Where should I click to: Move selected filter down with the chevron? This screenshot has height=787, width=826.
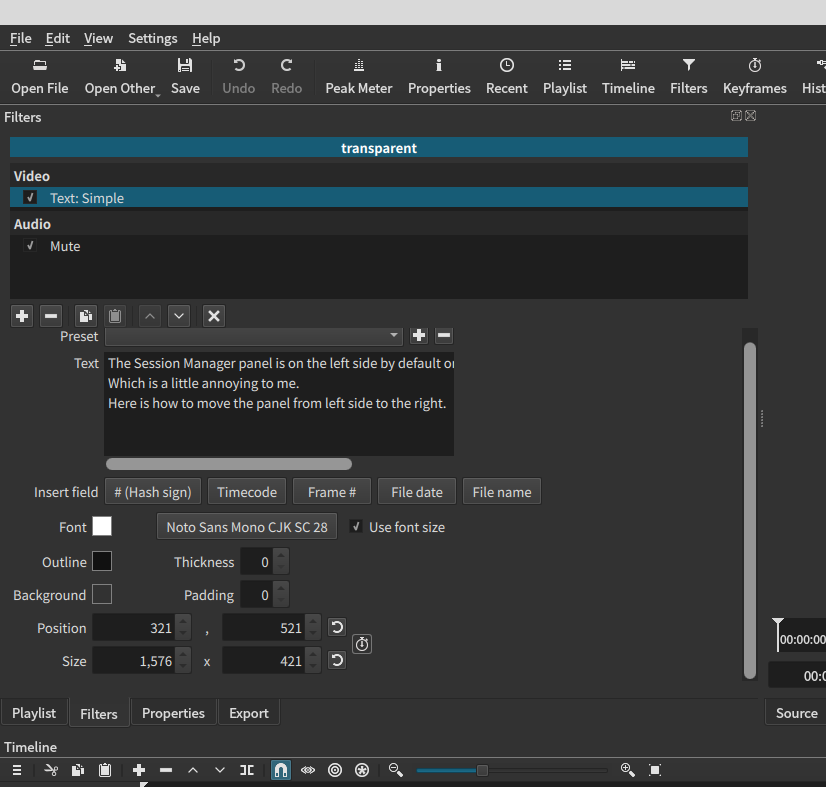(x=178, y=315)
